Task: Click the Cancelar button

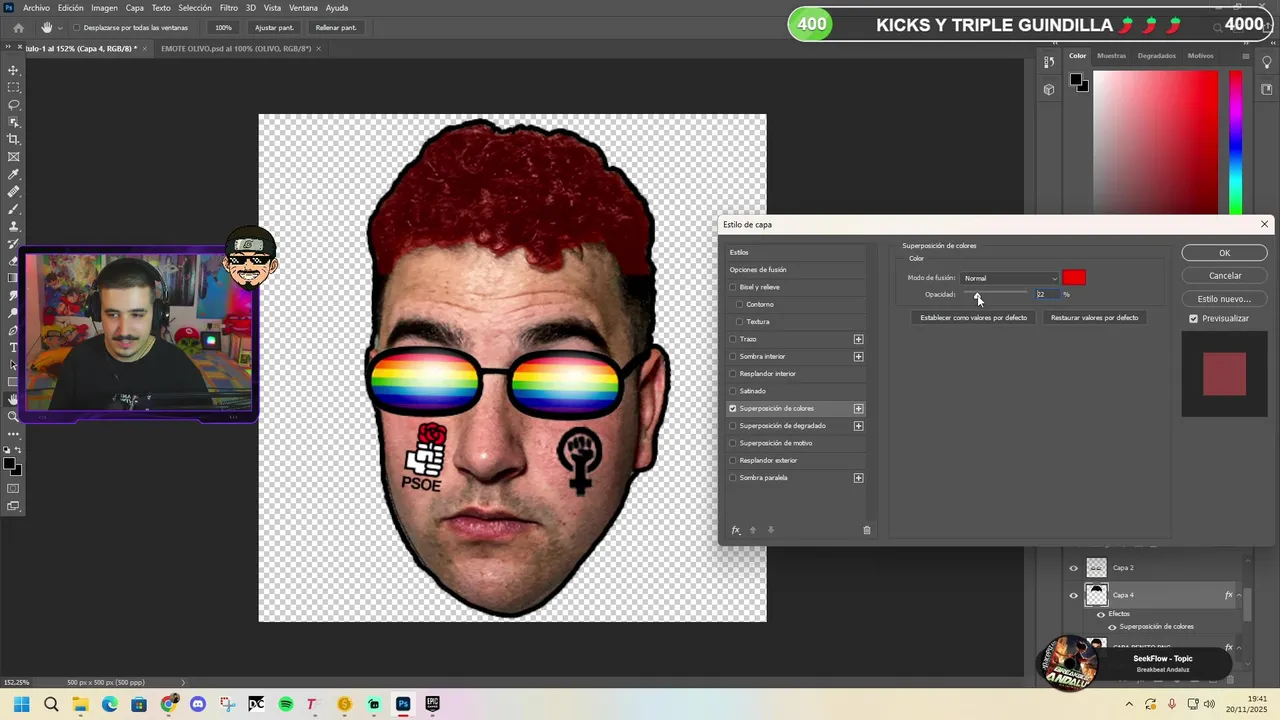Action: click(1224, 276)
